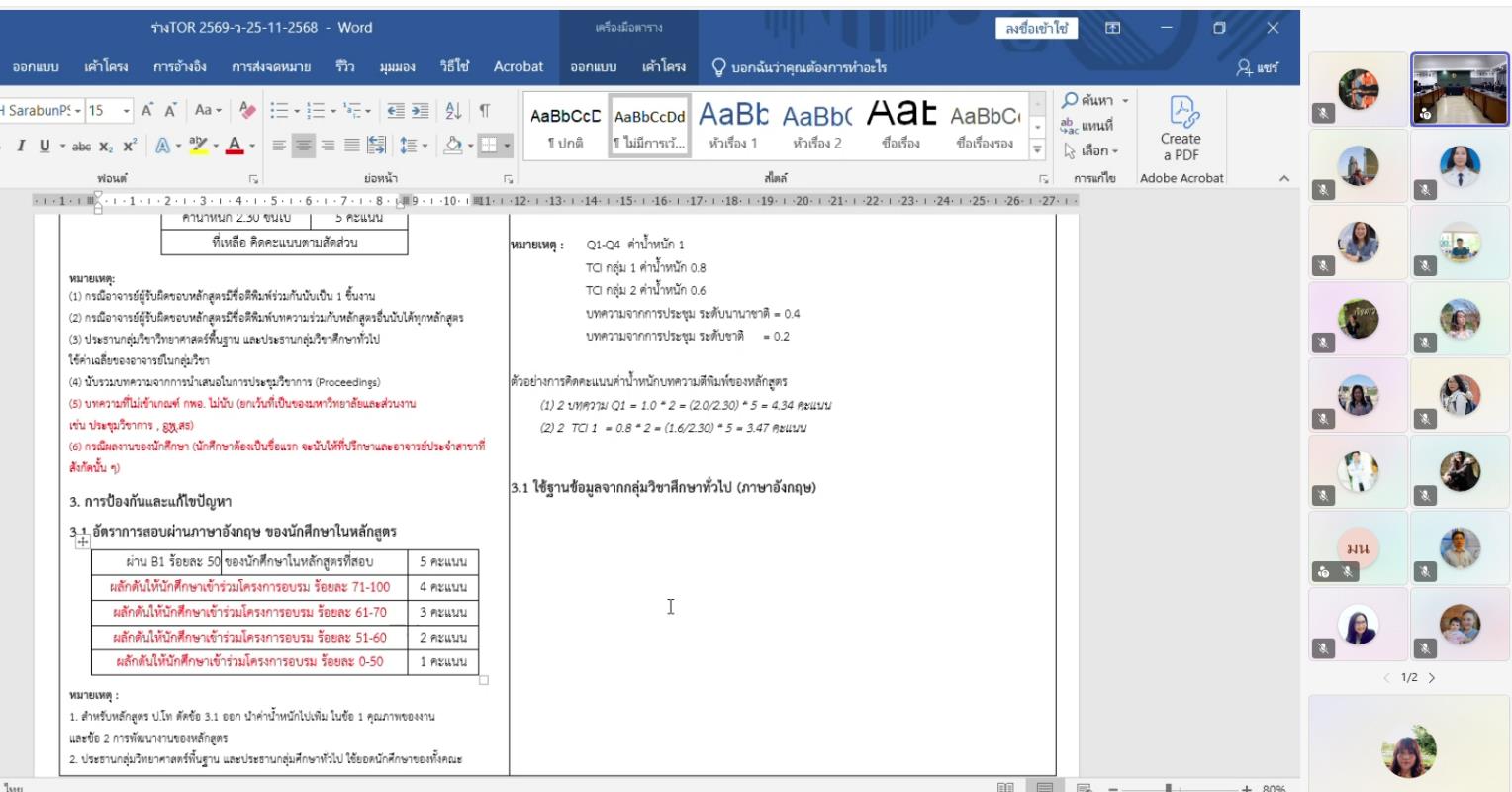The width and height of the screenshot is (1512, 792).
Task: Click the Grow Font size icon
Action: (147, 111)
